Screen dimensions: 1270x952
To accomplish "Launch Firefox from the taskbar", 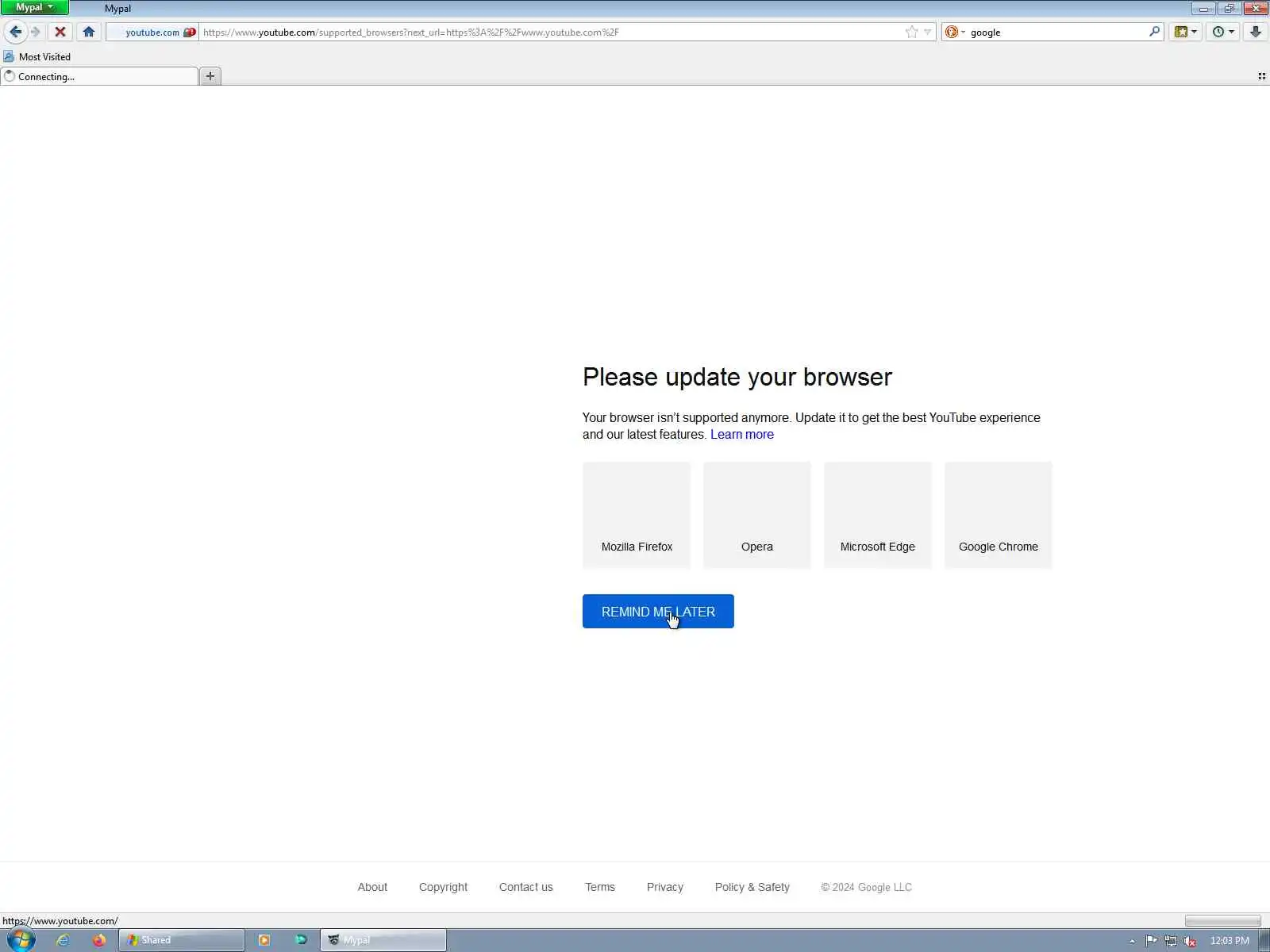I will pyautogui.click(x=98, y=940).
